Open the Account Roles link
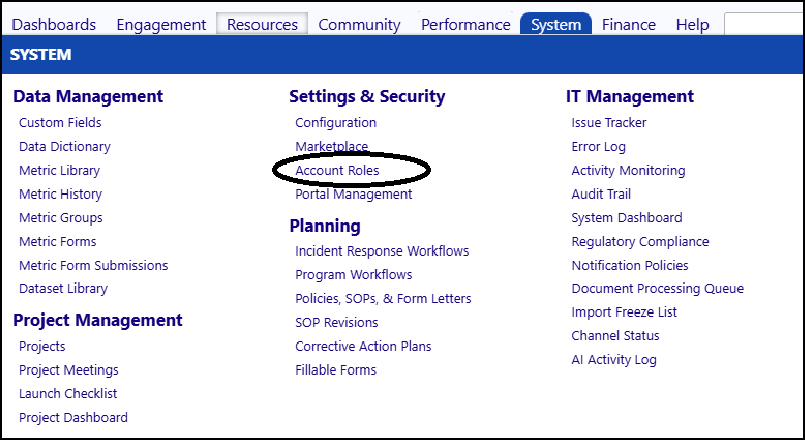The height and width of the screenshot is (440, 805). pos(337,170)
